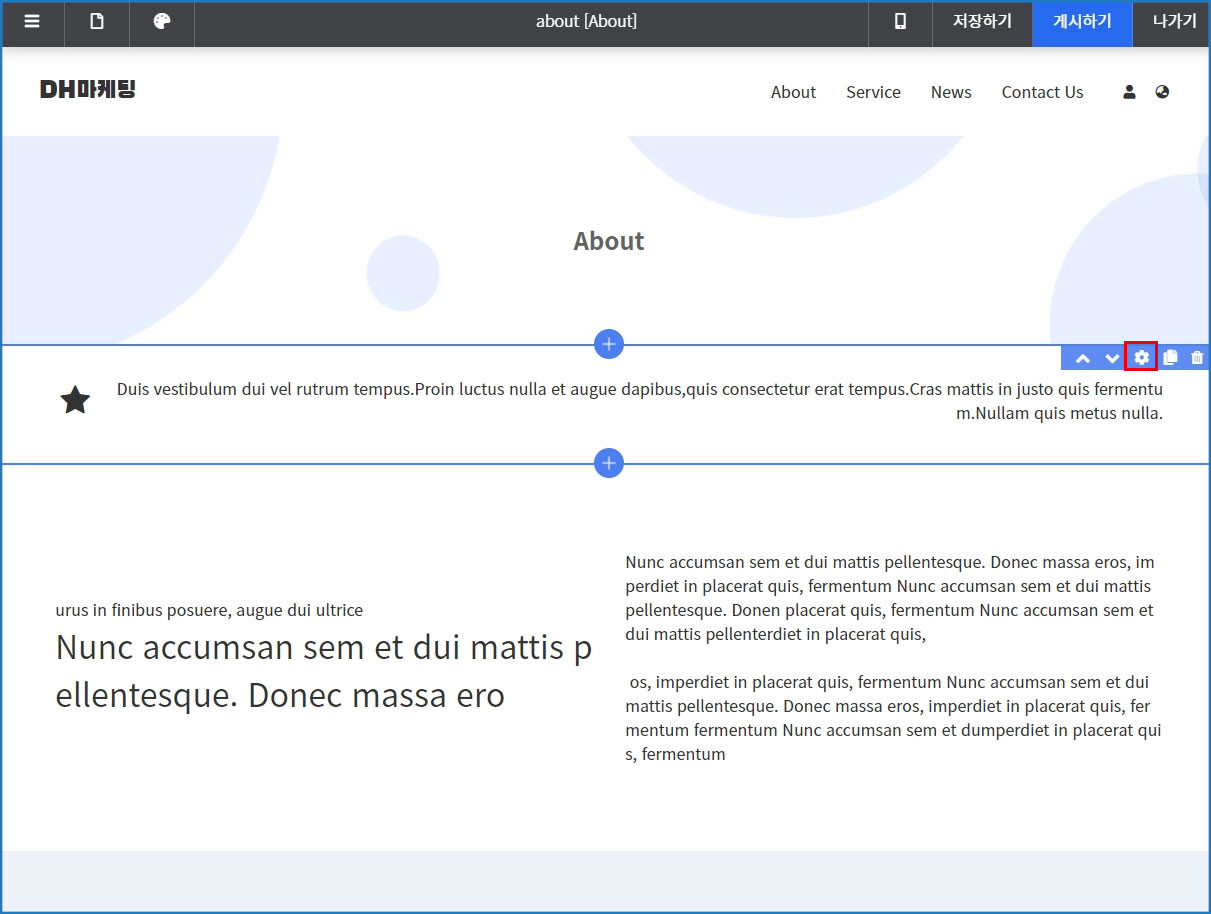Viewport: 1211px width, 914px height.
Task: Add a block below the star section
Action: (x=609, y=463)
